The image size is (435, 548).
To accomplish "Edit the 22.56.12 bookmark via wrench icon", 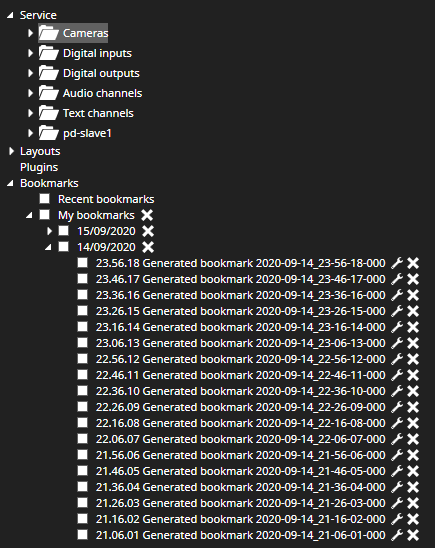I will pyautogui.click(x=397, y=359).
